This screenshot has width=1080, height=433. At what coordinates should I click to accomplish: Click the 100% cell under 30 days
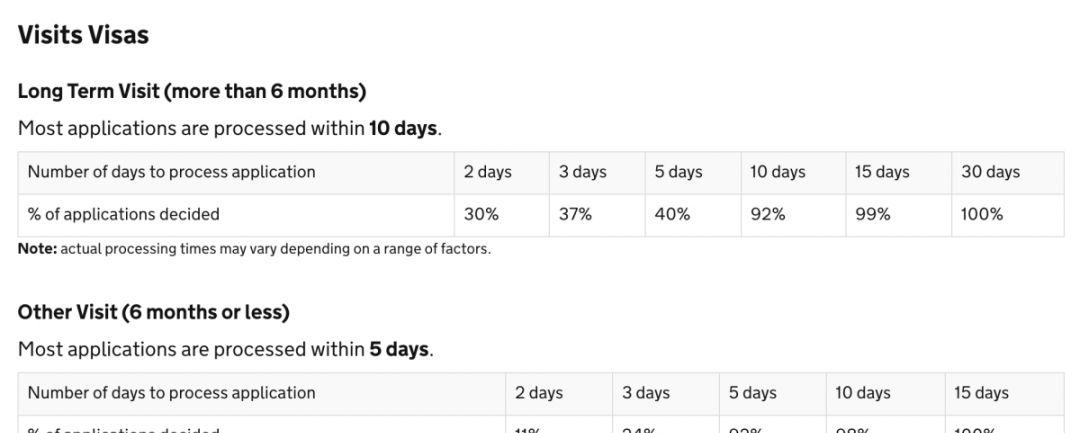[982, 214]
